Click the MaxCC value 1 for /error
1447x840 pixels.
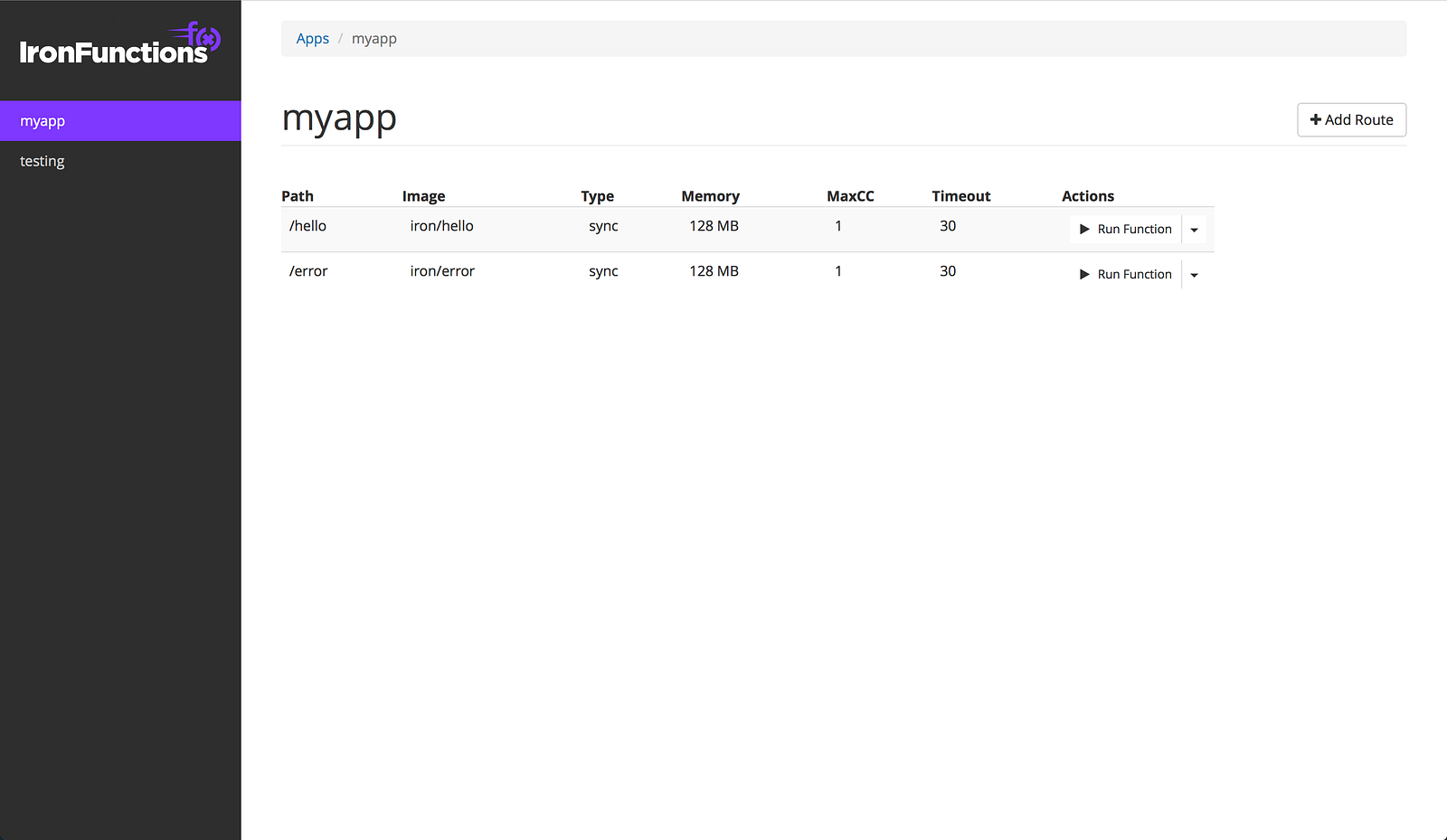pos(838,271)
